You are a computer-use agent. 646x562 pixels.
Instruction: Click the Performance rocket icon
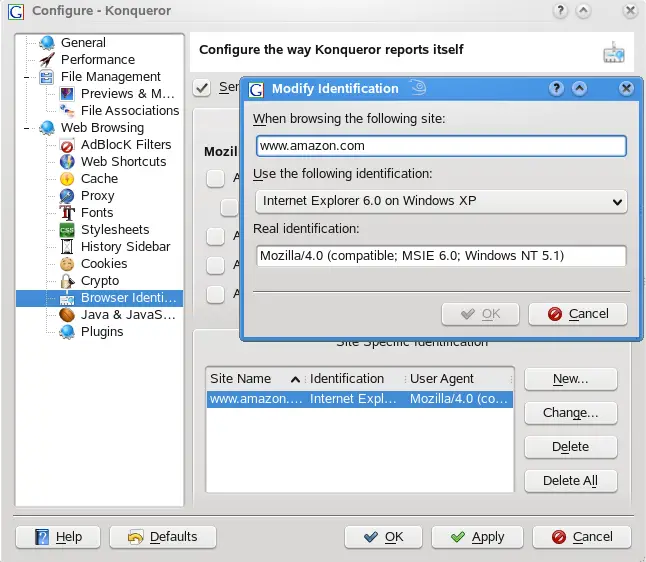point(47,60)
